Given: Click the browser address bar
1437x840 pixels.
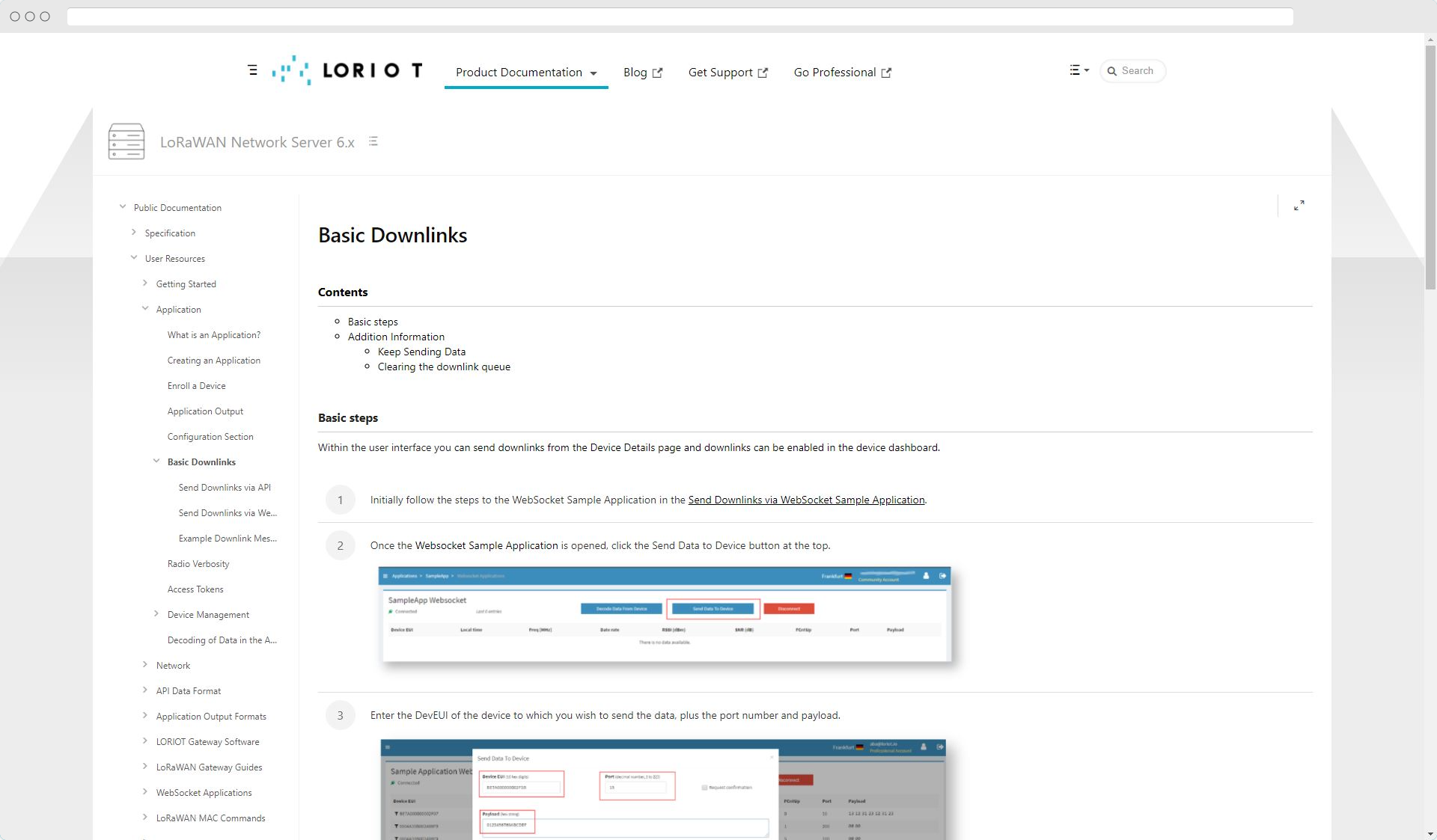Looking at the screenshot, I should point(680,16).
